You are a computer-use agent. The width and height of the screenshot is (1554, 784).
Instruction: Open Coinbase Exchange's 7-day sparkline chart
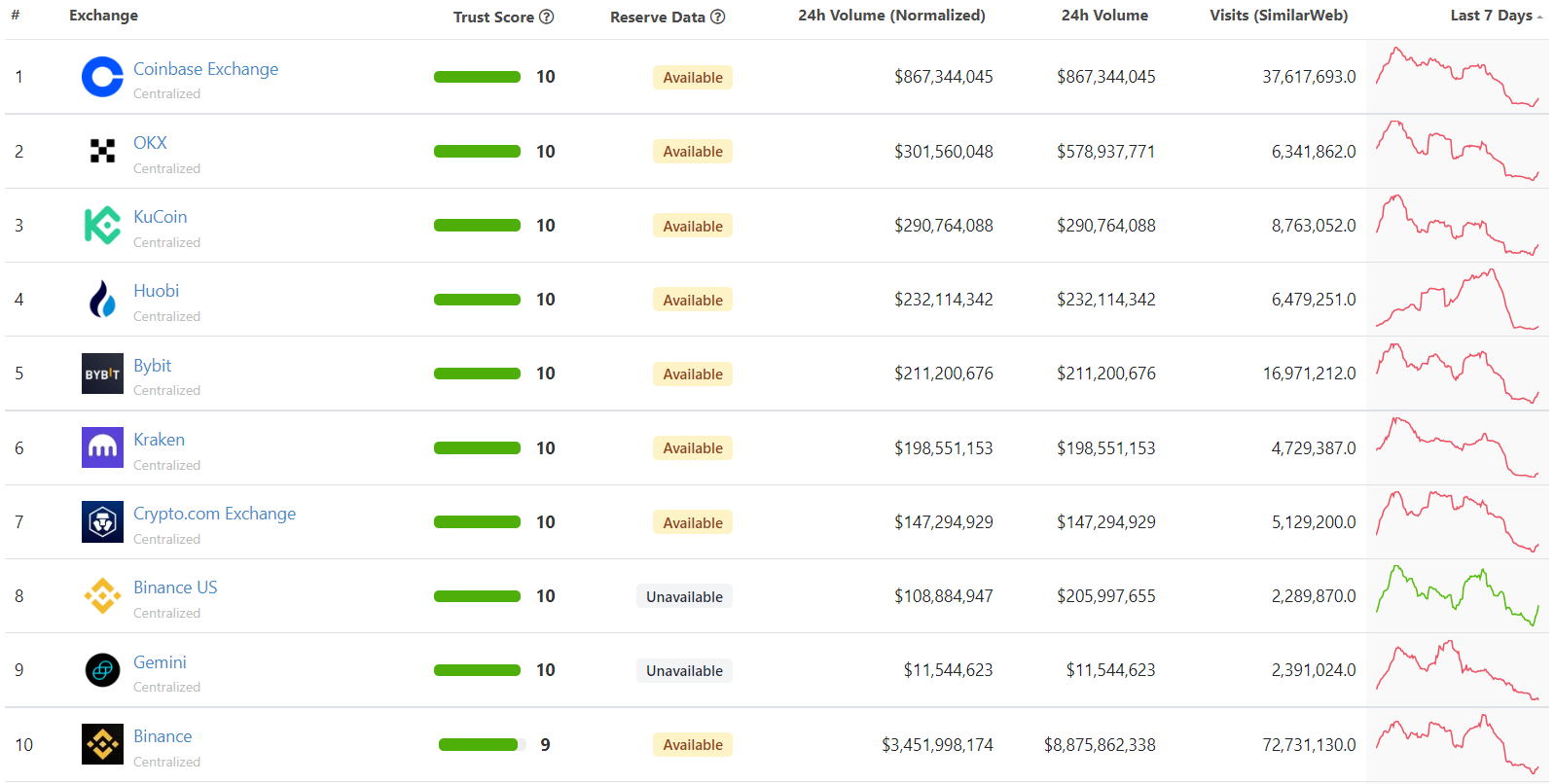1457,77
